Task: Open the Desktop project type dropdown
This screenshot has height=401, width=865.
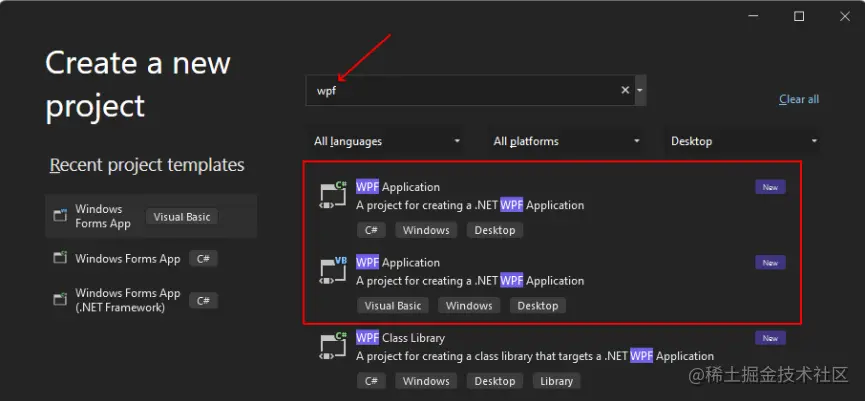Action: (744, 141)
